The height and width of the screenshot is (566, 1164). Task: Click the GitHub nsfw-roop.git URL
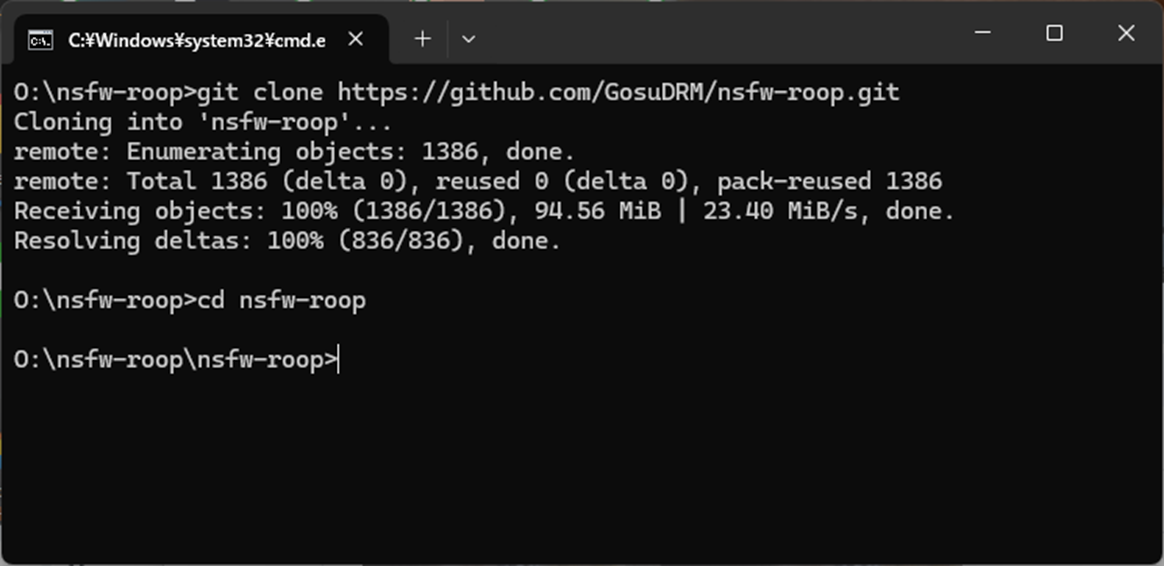pyautogui.click(x=618, y=93)
